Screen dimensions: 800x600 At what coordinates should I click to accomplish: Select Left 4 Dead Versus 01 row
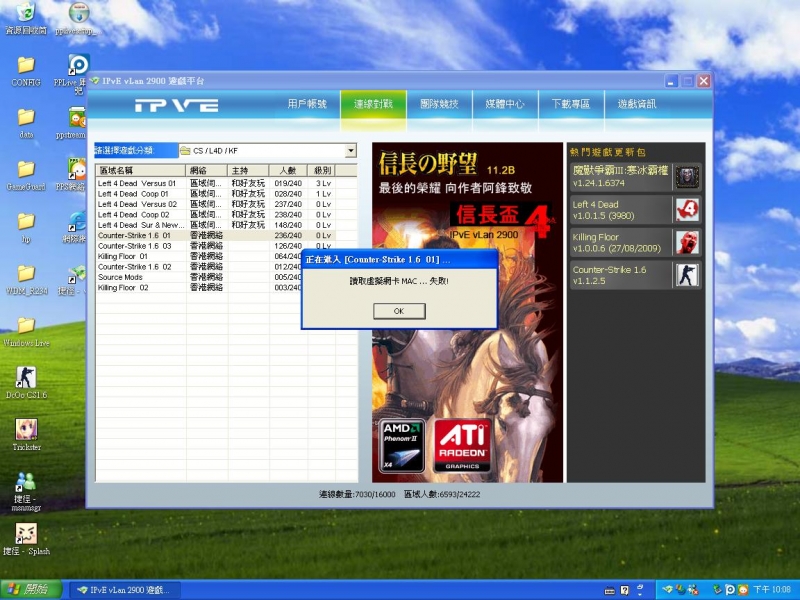pyautogui.click(x=226, y=183)
